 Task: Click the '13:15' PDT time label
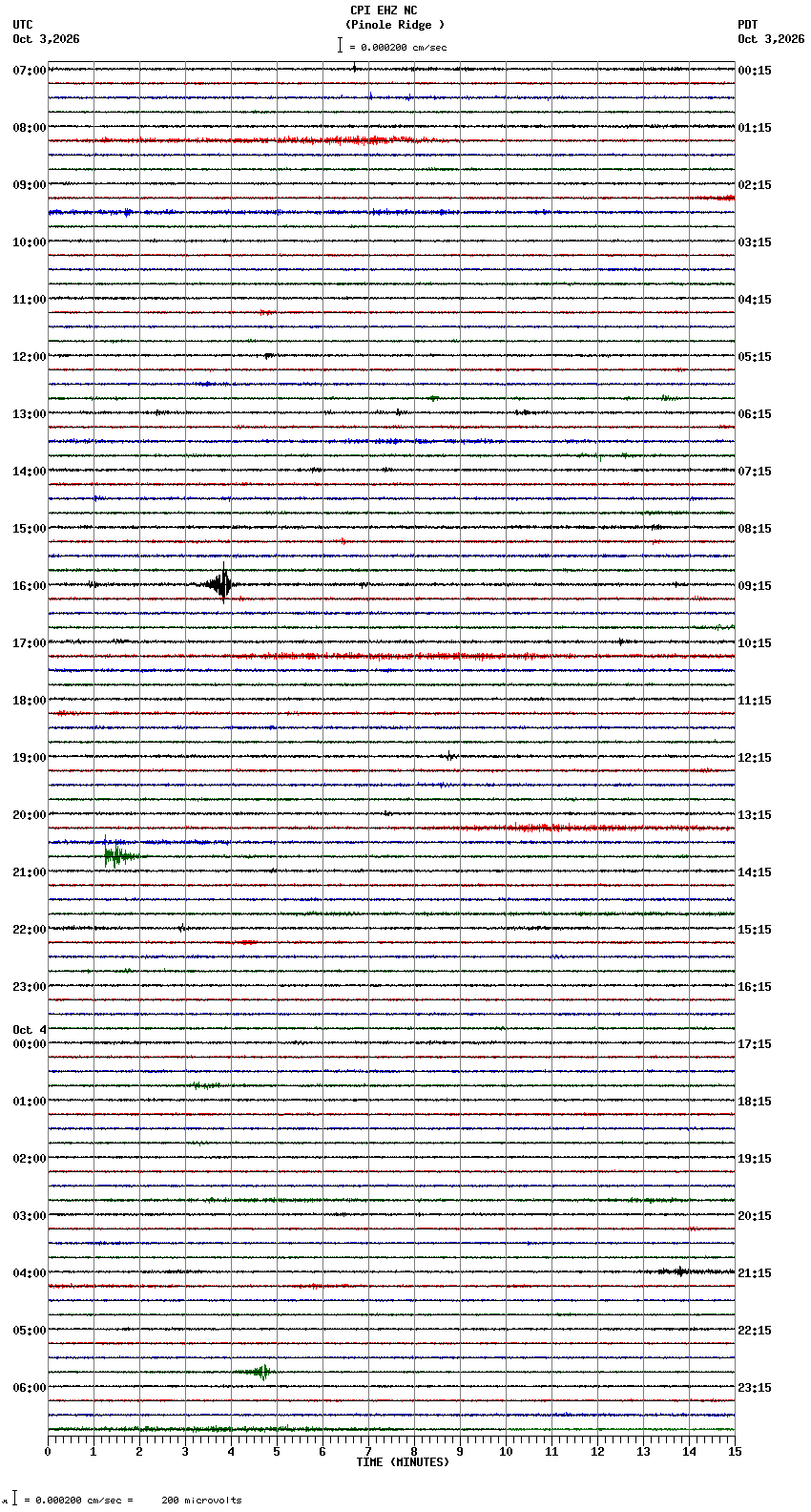(x=755, y=815)
